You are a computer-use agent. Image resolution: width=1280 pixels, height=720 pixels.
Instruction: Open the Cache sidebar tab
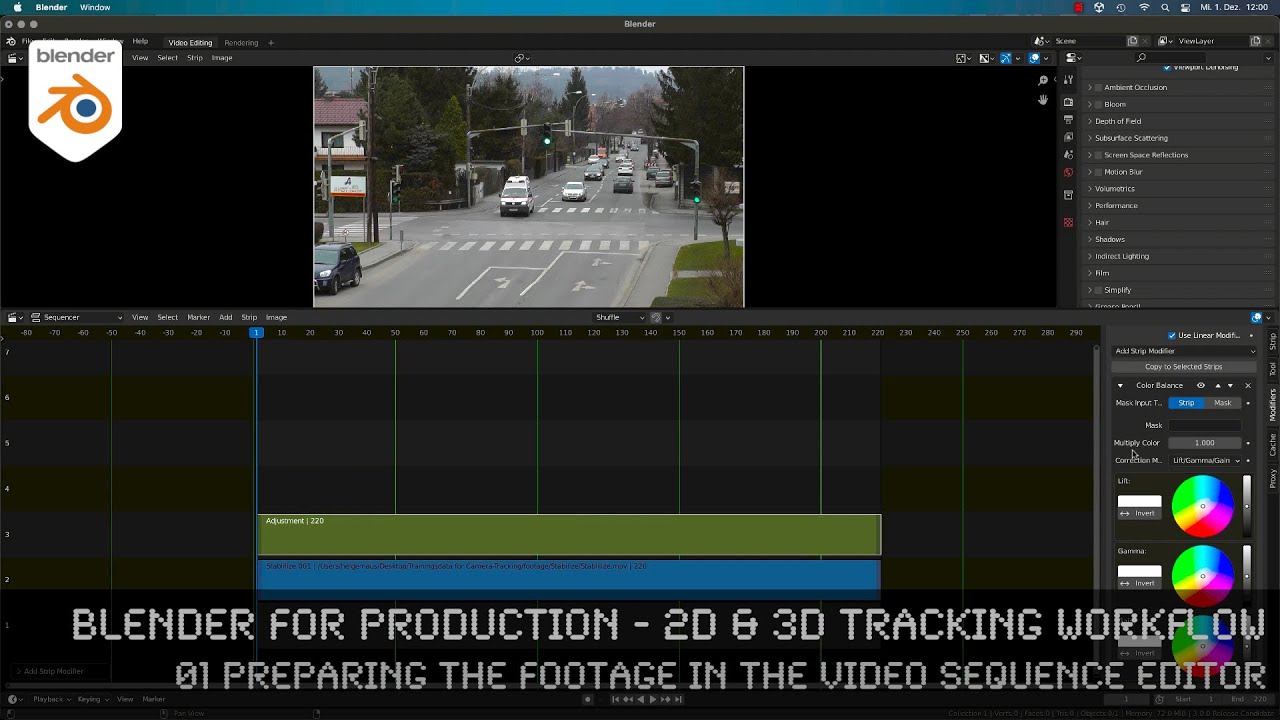pyautogui.click(x=1272, y=444)
